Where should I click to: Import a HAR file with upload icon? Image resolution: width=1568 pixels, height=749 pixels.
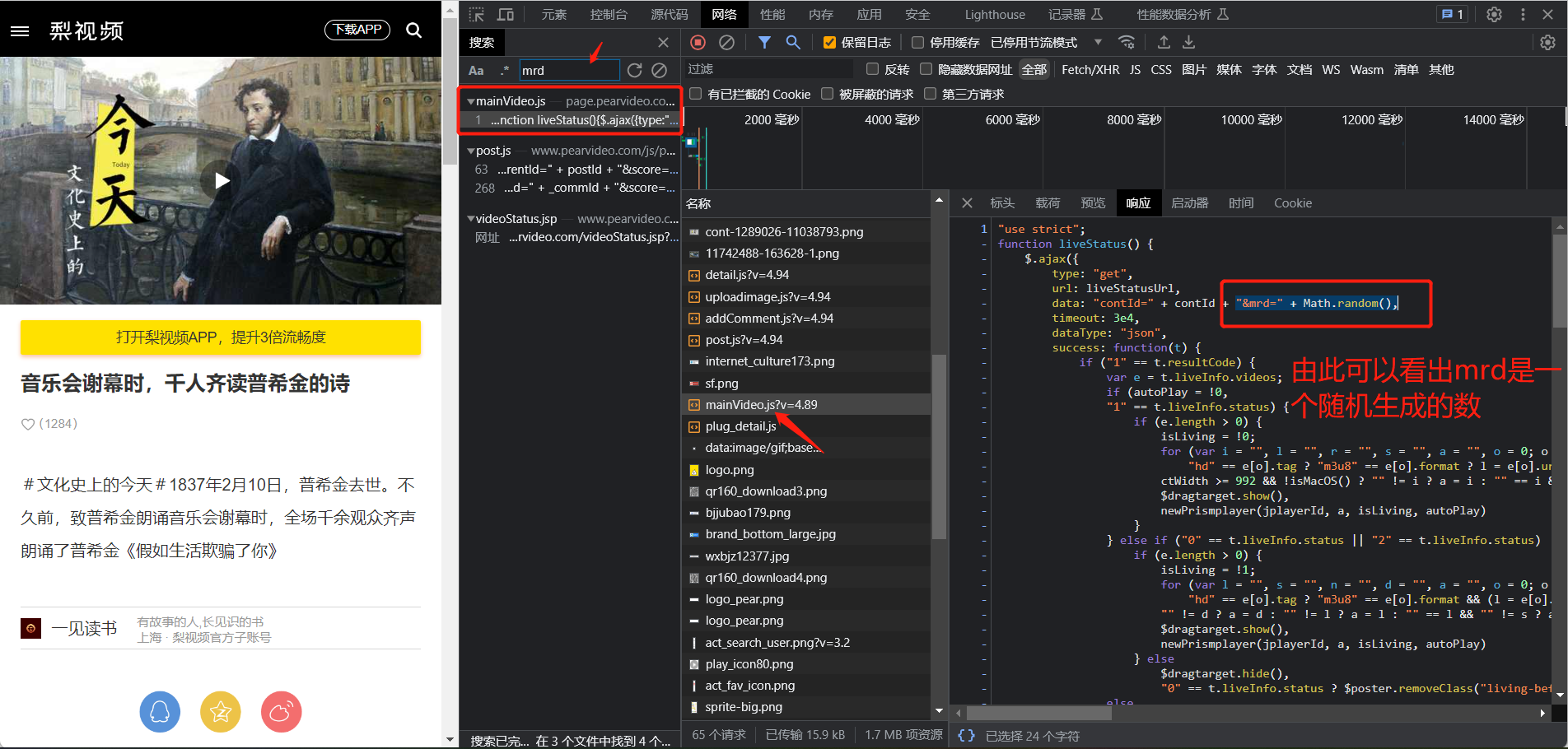[1164, 42]
